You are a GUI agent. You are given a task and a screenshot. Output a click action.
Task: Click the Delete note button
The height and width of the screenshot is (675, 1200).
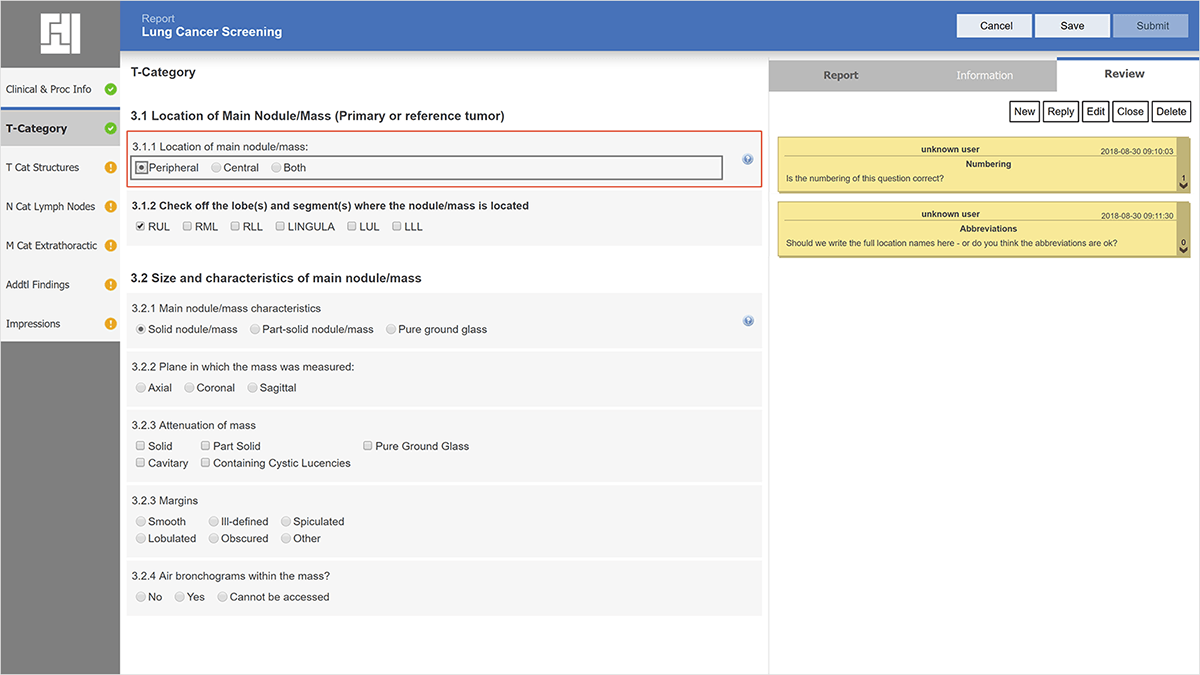(x=1171, y=111)
